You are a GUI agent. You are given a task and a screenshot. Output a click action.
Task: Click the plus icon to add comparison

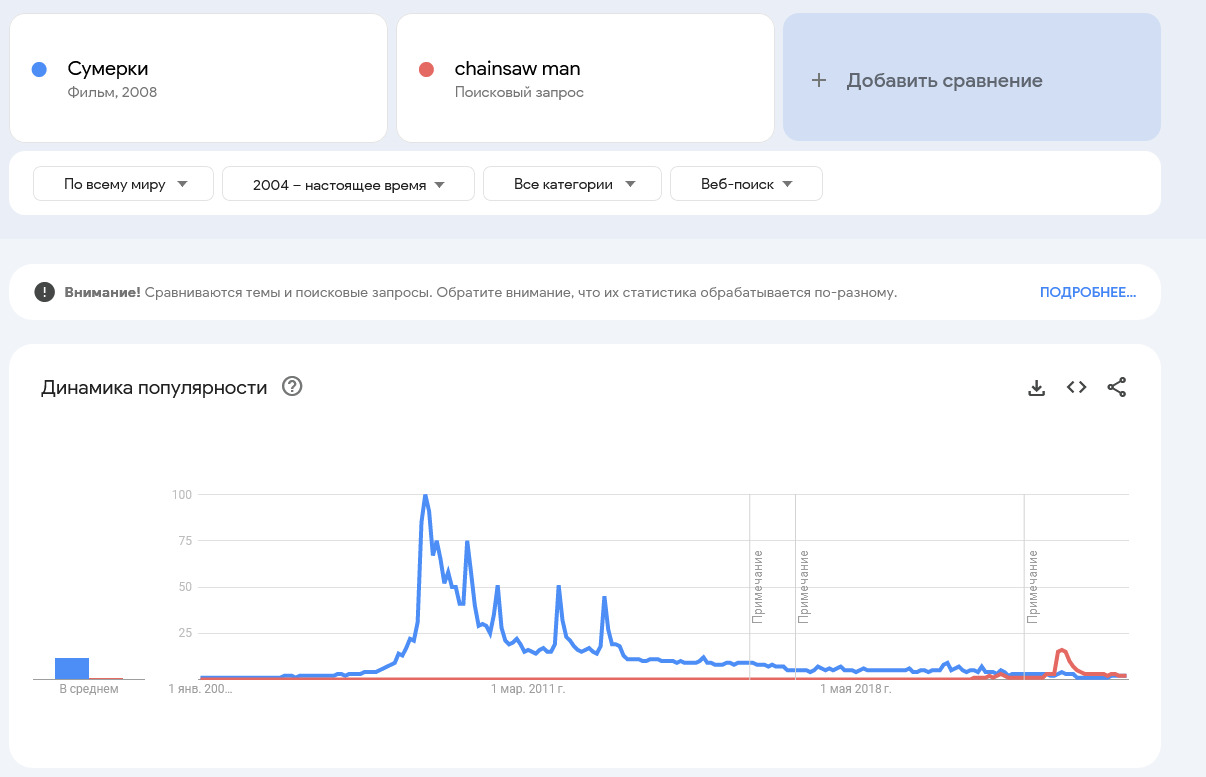point(819,81)
